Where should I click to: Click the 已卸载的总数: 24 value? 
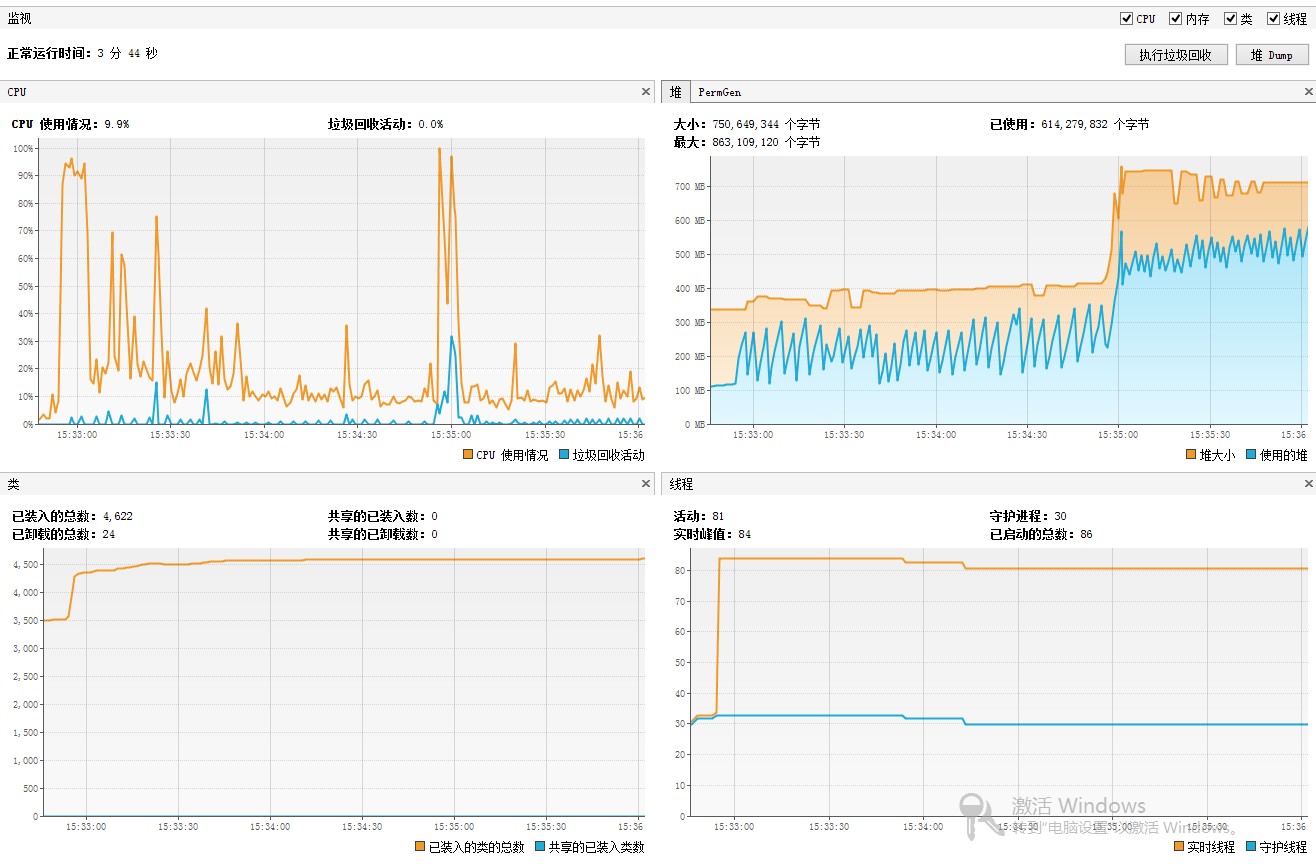(x=63, y=534)
